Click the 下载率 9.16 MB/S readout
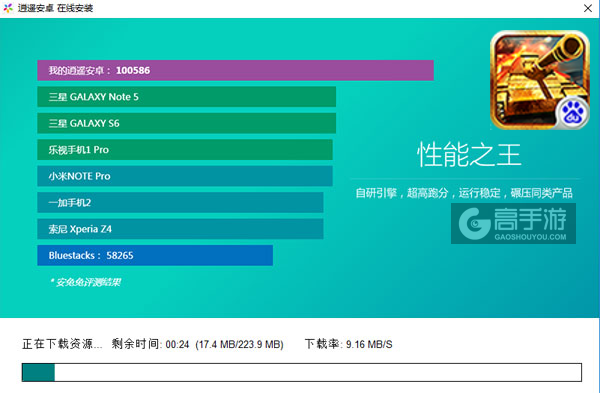 pos(348,344)
